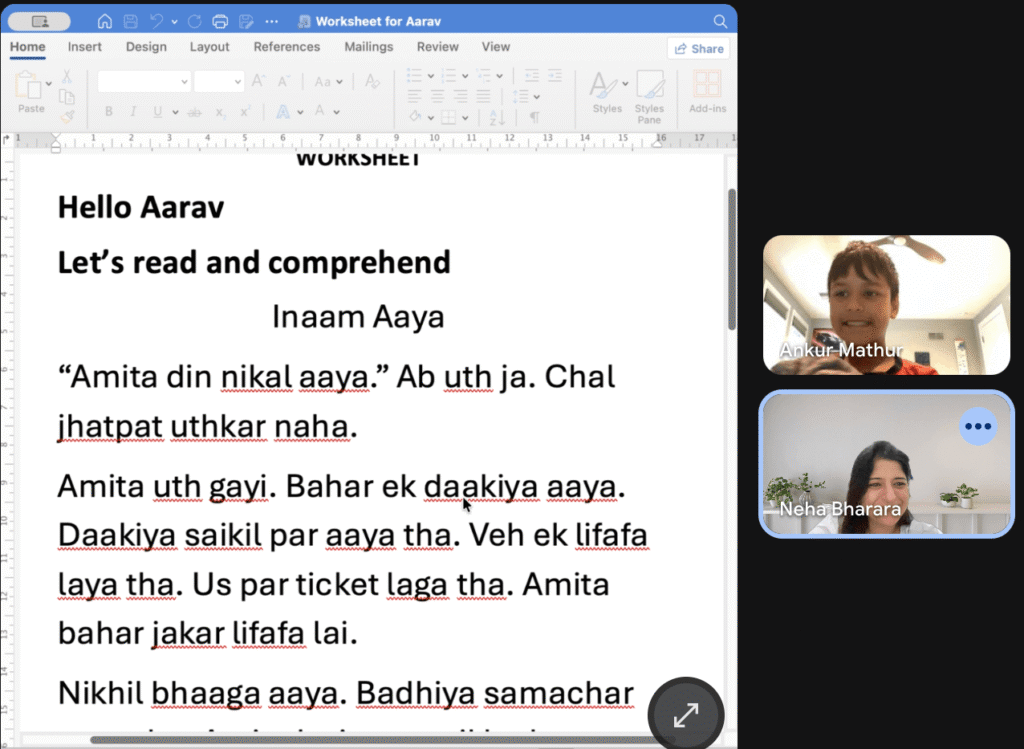
Task: Open the search magnifier in title bar
Action: pos(720,22)
